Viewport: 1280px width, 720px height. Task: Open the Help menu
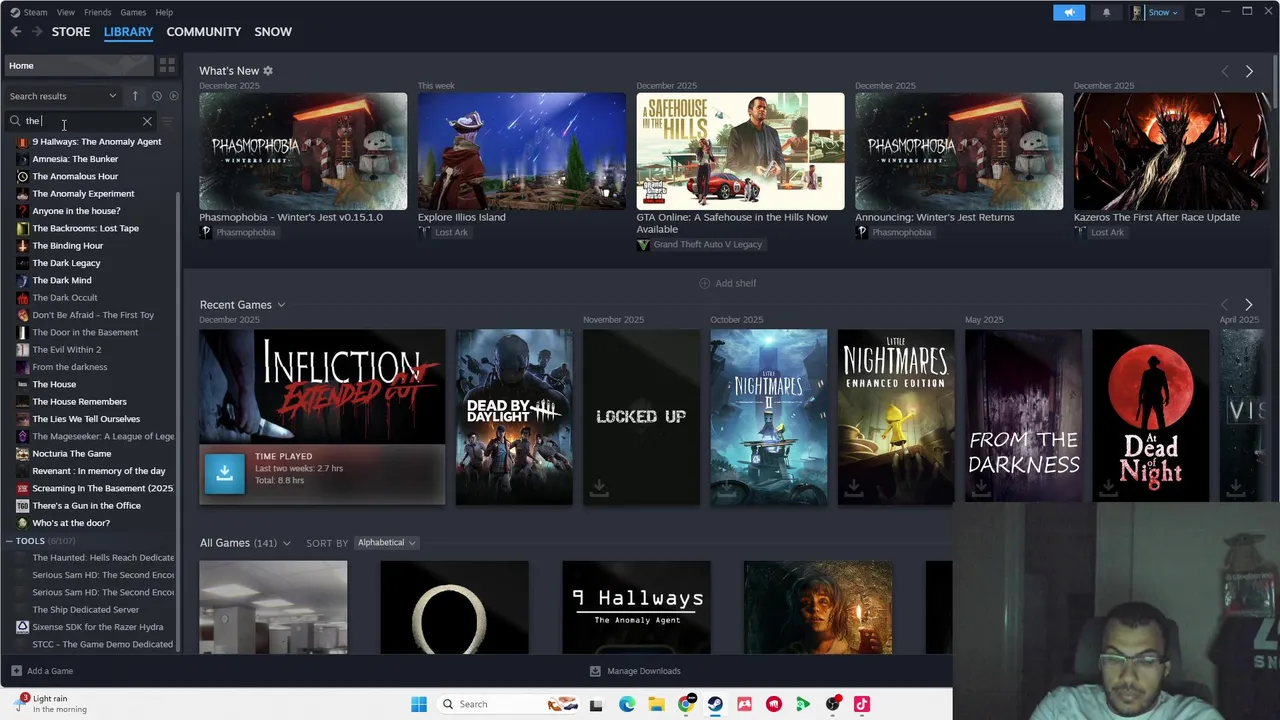[x=164, y=12]
